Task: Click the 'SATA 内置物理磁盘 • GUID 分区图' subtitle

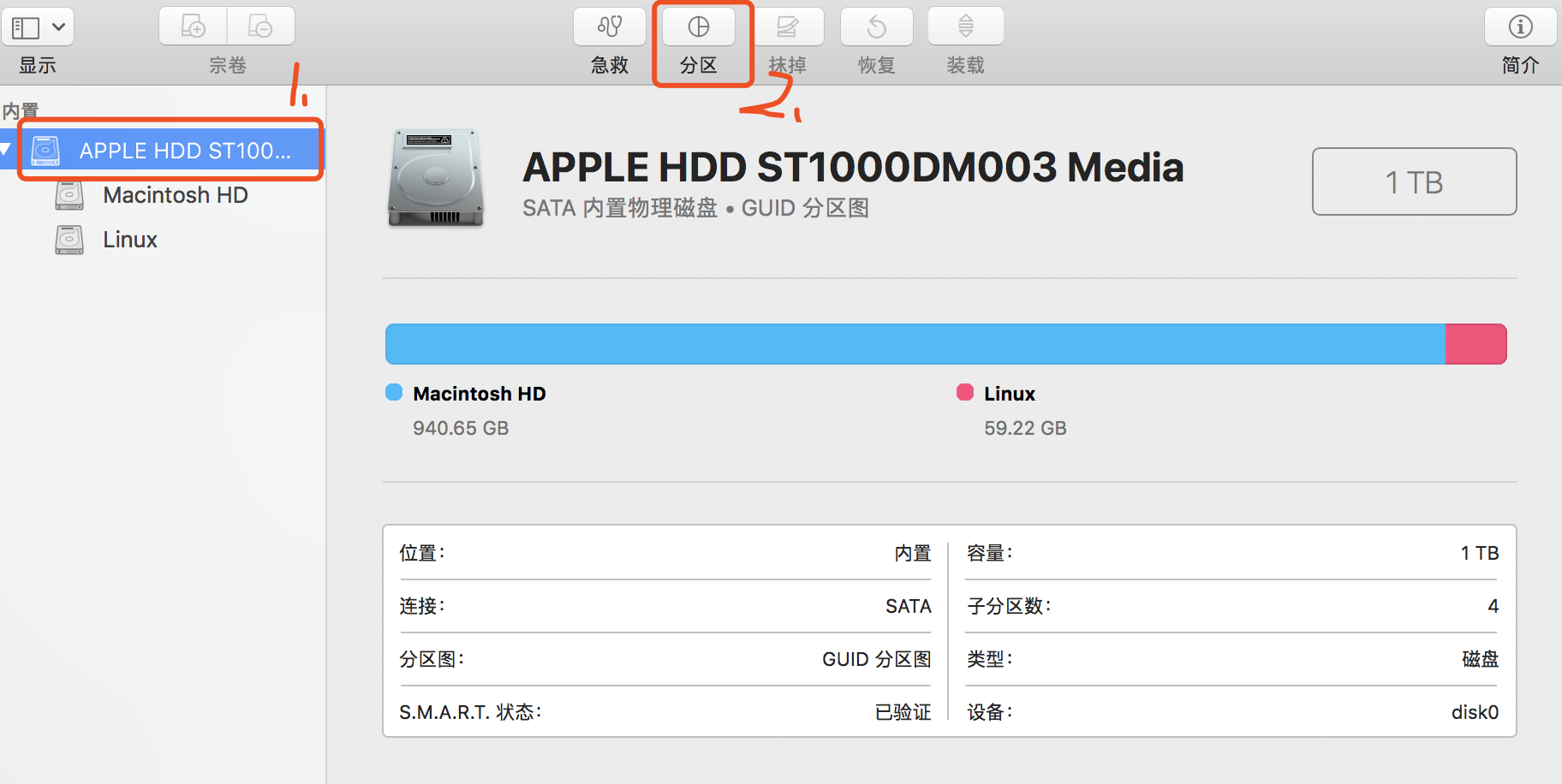Action: pyautogui.click(x=696, y=208)
